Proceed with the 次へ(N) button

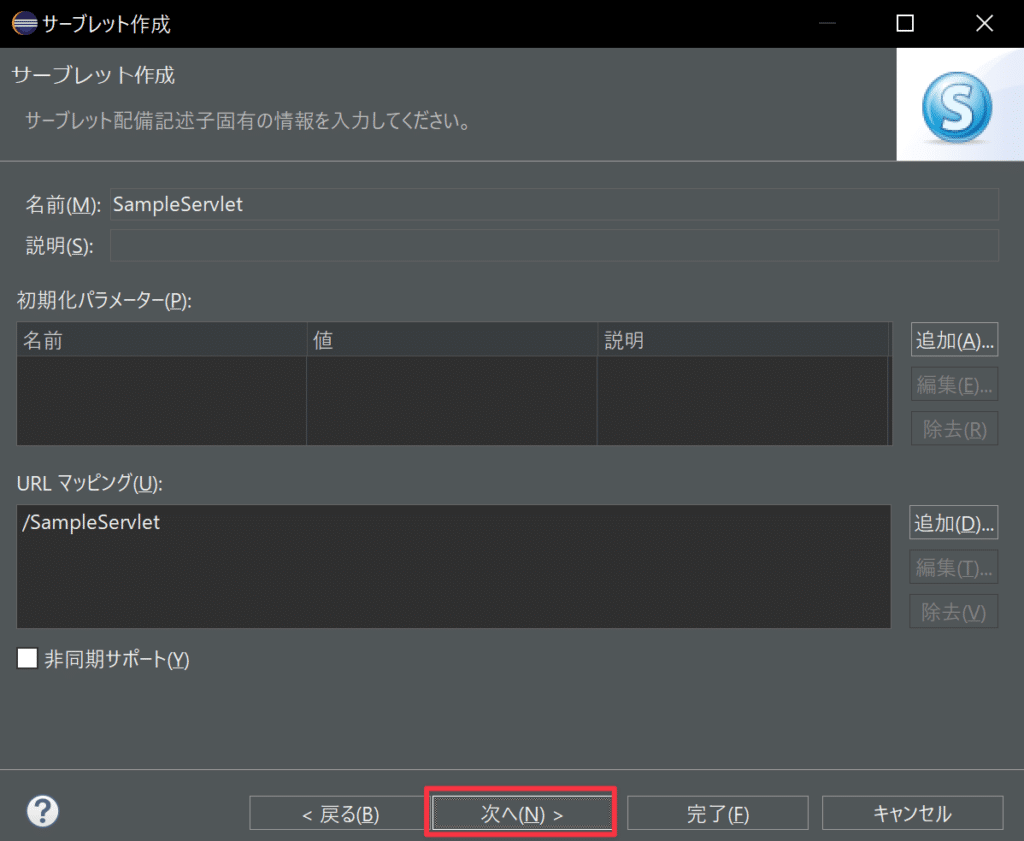pos(521,813)
